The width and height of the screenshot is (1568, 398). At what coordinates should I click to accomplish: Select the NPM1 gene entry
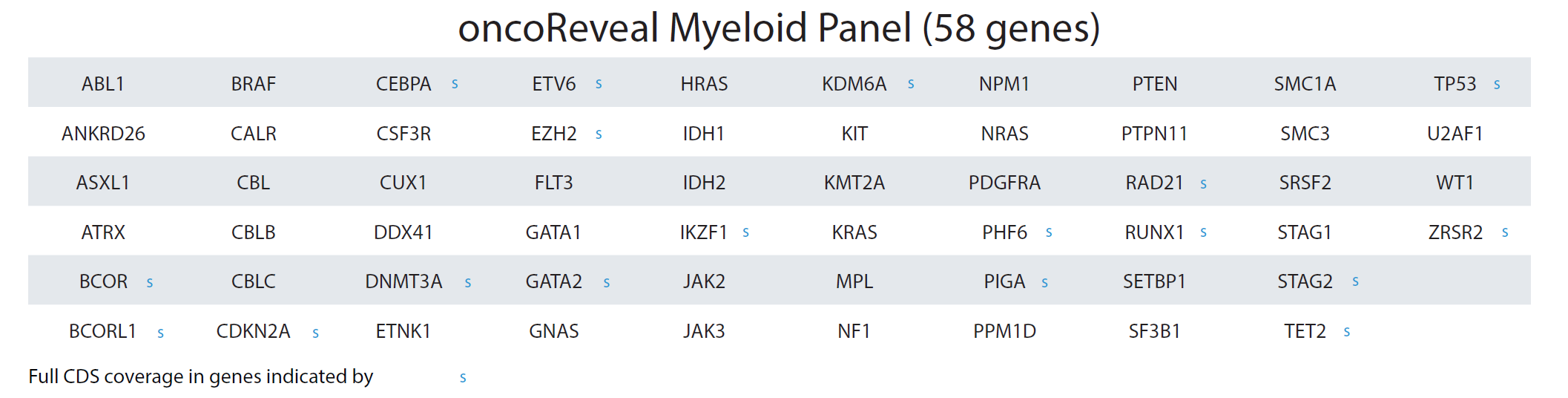pos(1004,84)
